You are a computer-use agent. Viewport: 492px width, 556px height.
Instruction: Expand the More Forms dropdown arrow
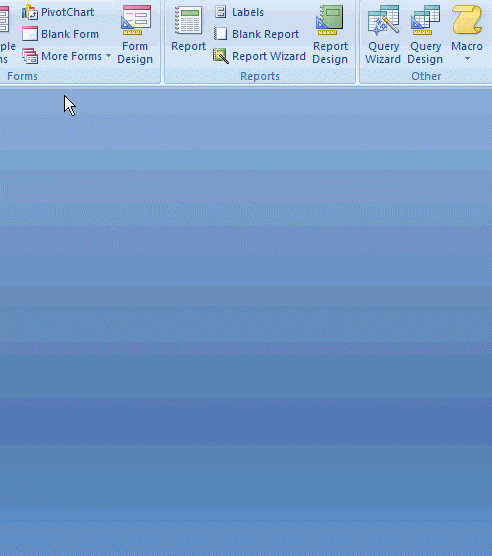coord(108,56)
